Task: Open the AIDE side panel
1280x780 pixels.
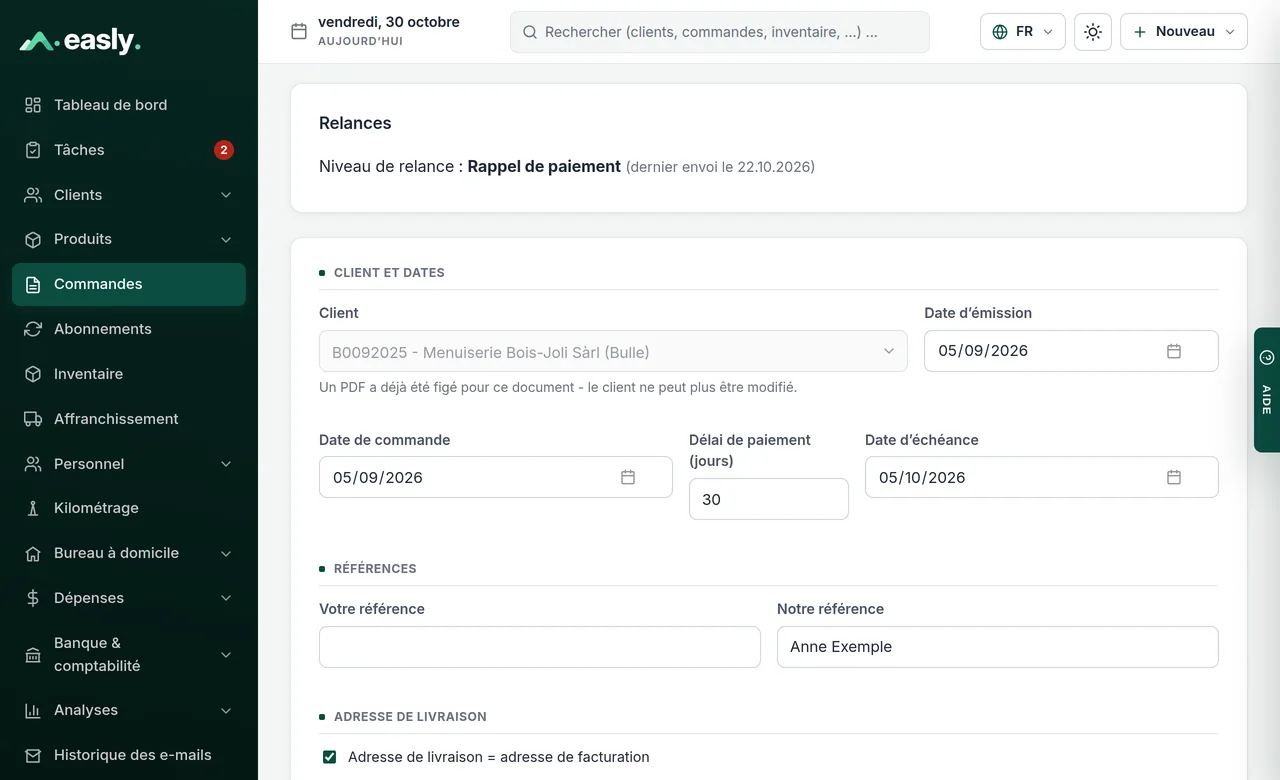Action: click(x=1267, y=390)
